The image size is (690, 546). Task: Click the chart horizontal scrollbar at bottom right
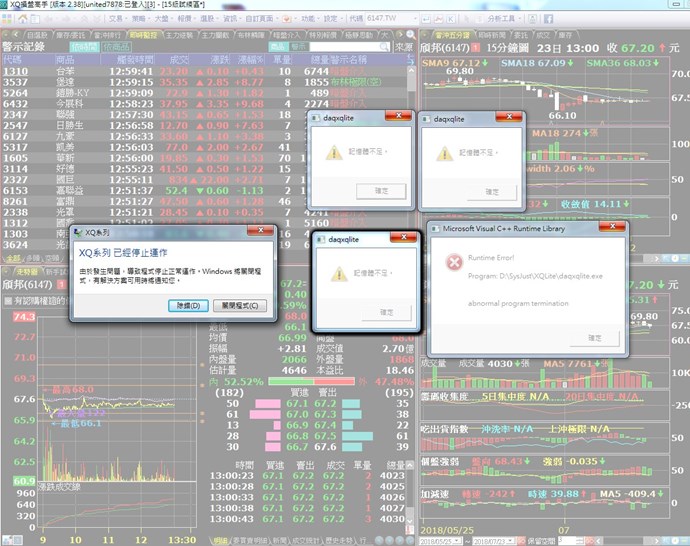click(628, 541)
